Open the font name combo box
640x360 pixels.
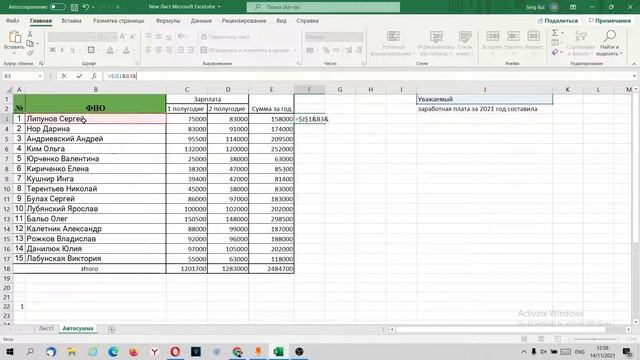(x=72, y=37)
